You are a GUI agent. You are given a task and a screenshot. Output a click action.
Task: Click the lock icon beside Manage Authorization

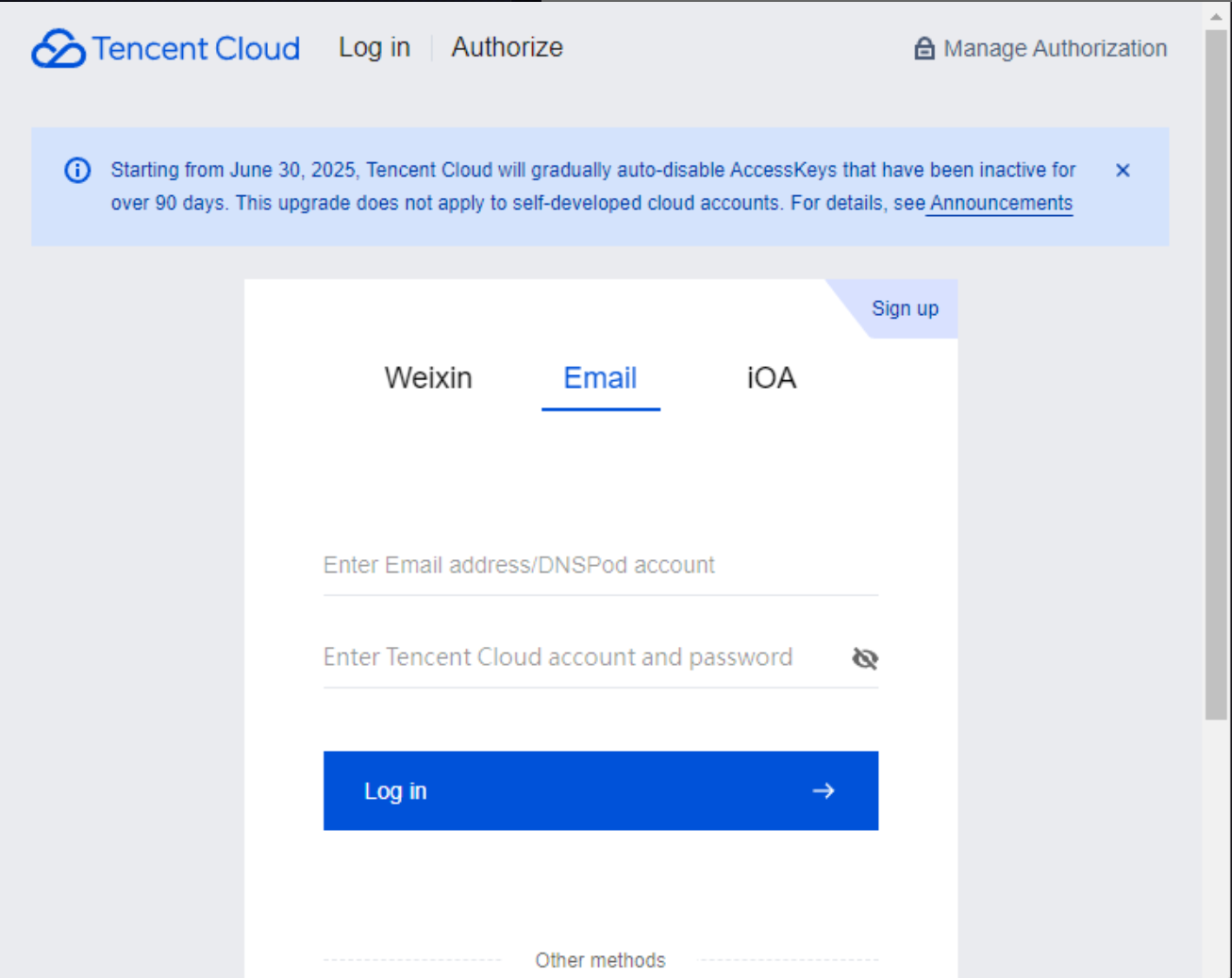924,48
